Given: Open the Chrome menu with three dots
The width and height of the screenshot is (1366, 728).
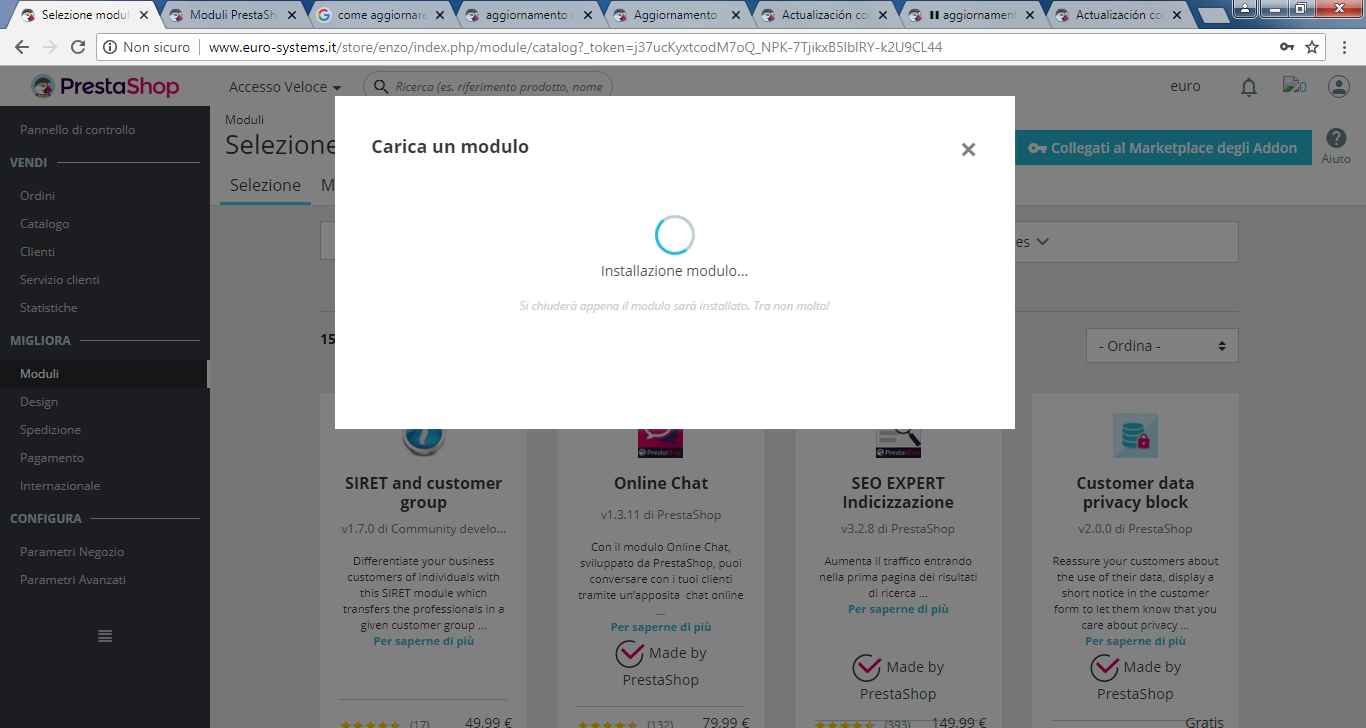Looking at the screenshot, I should (1344, 47).
